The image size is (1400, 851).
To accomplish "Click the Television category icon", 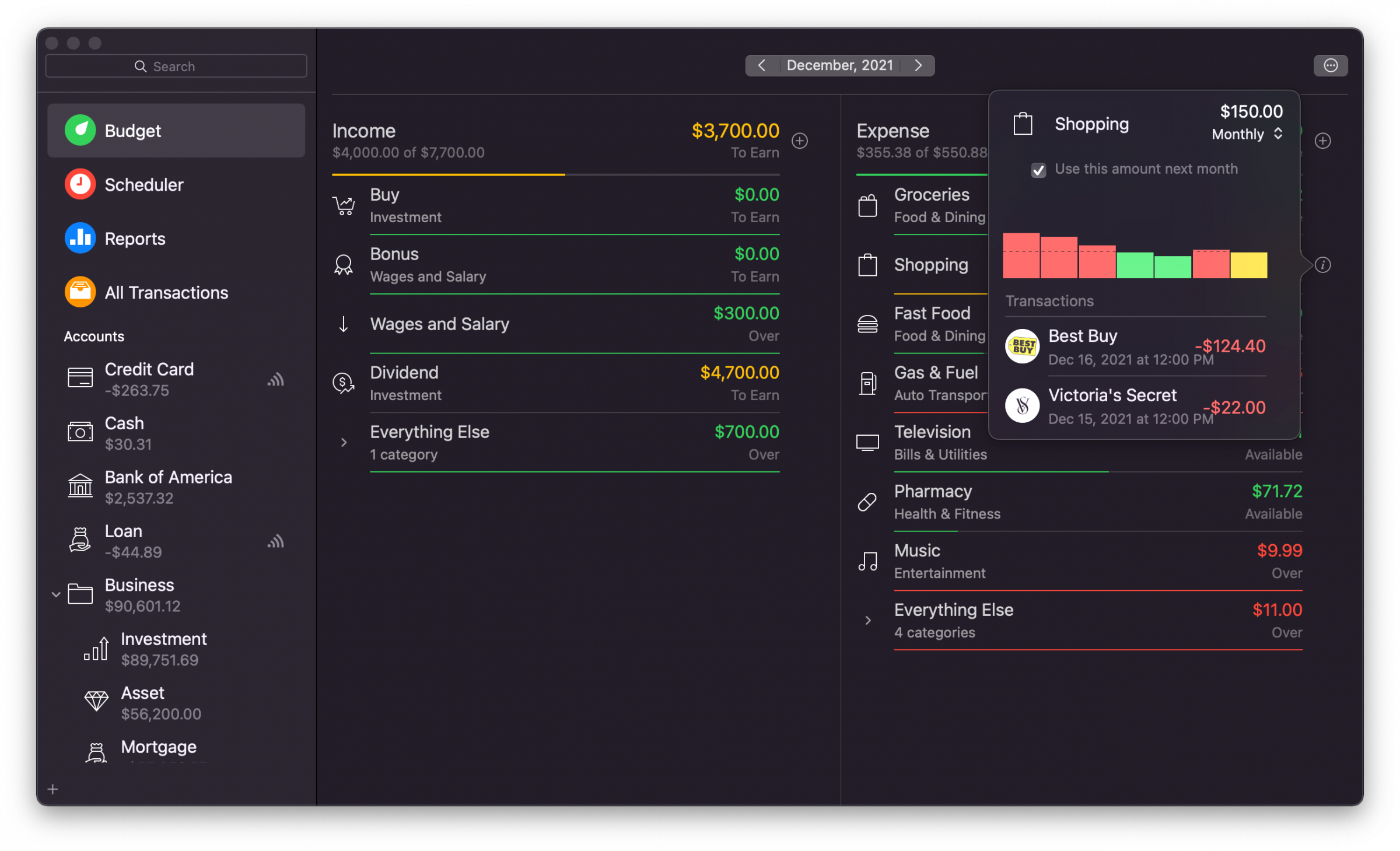I will point(868,443).
